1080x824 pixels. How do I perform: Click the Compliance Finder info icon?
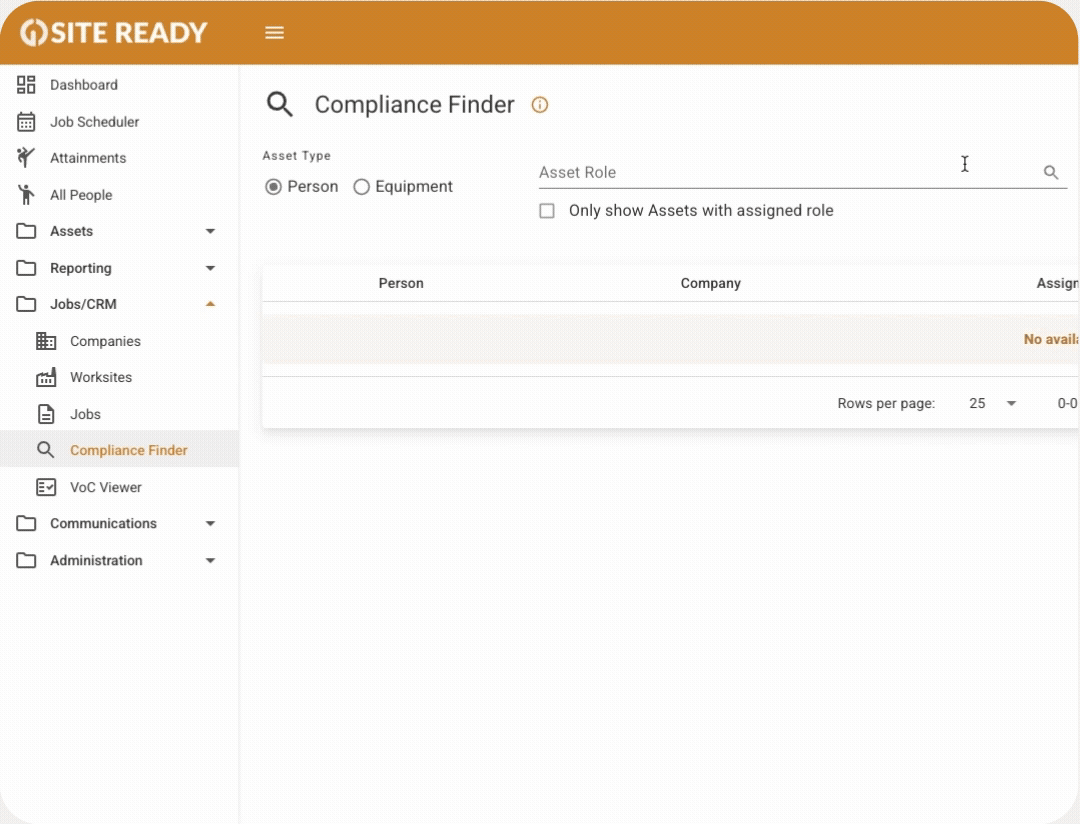pyautogui.click(x=540, y=104)
